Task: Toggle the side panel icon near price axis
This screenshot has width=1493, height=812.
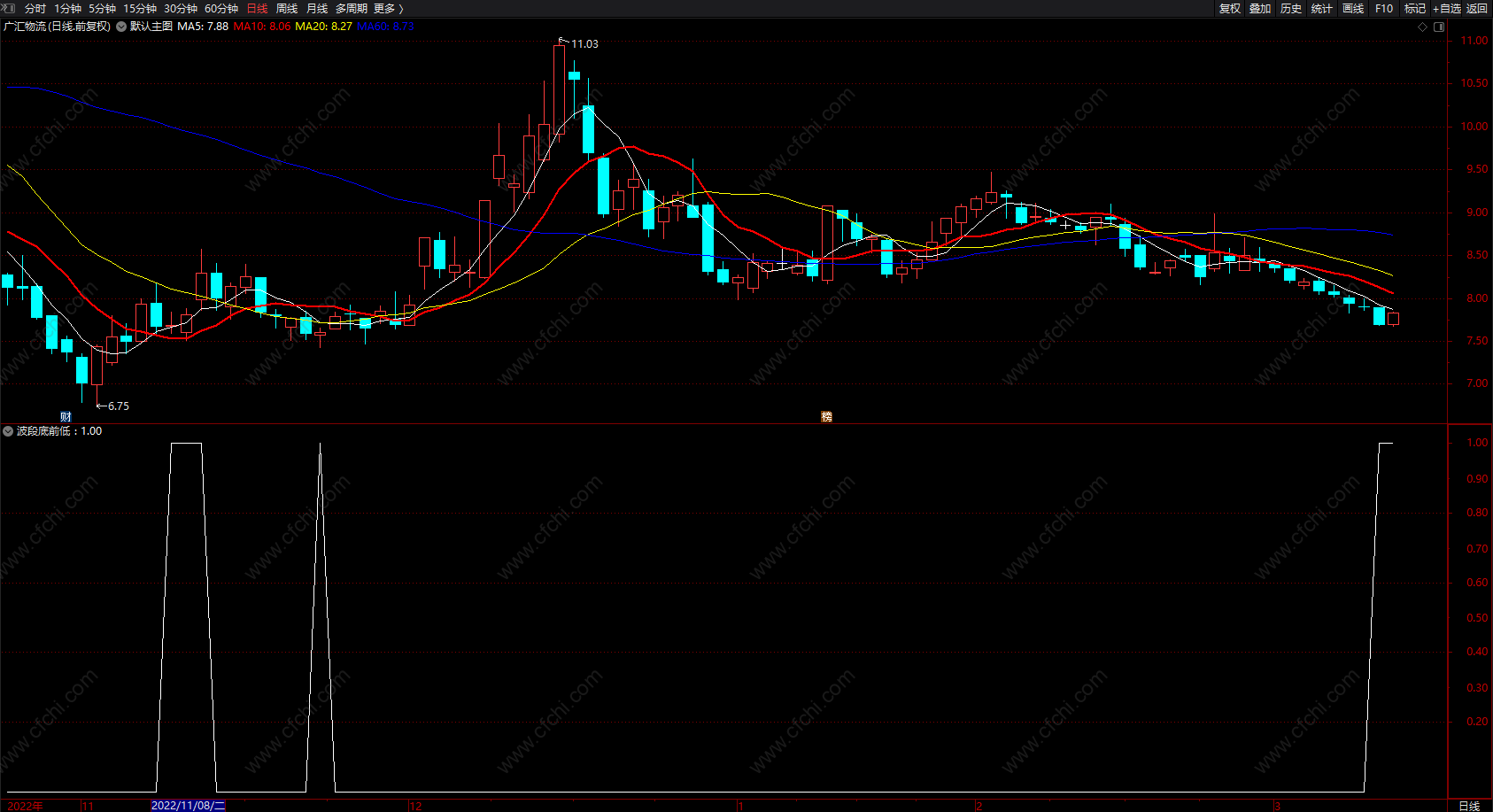Action: pyautogui.click(x=1439, y=27)
